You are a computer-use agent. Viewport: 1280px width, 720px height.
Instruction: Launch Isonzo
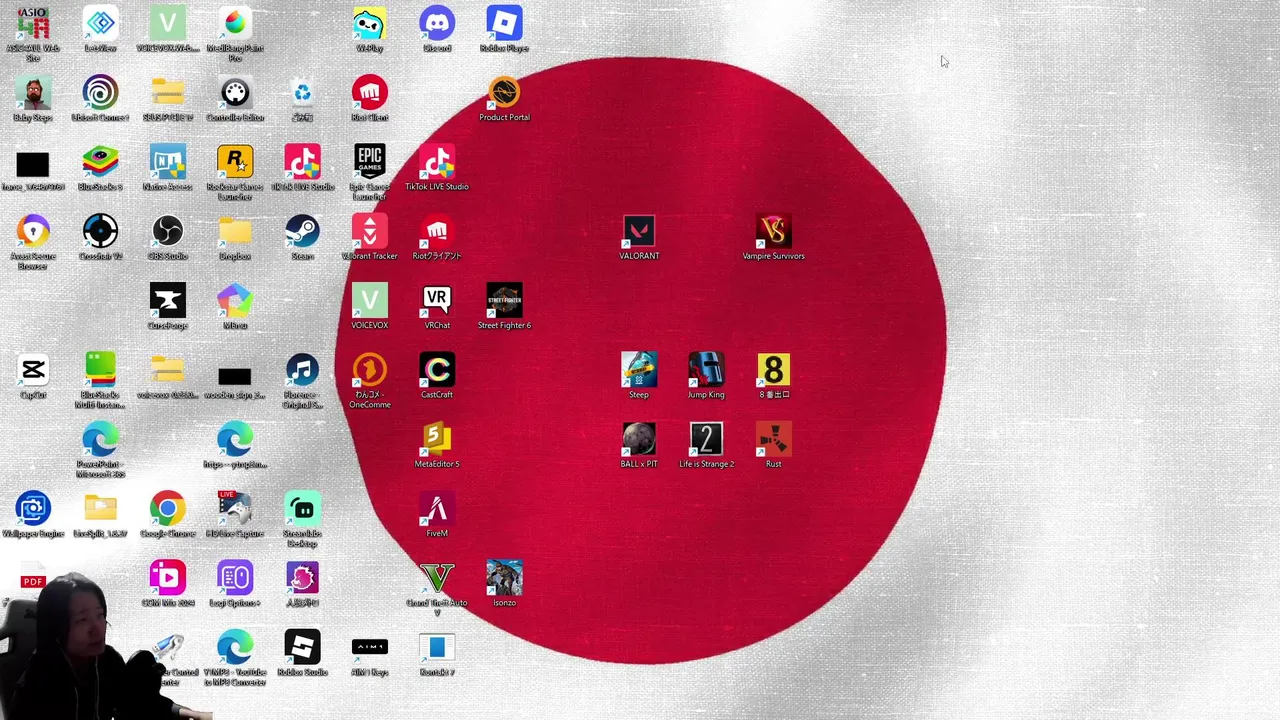pos(504,578)
